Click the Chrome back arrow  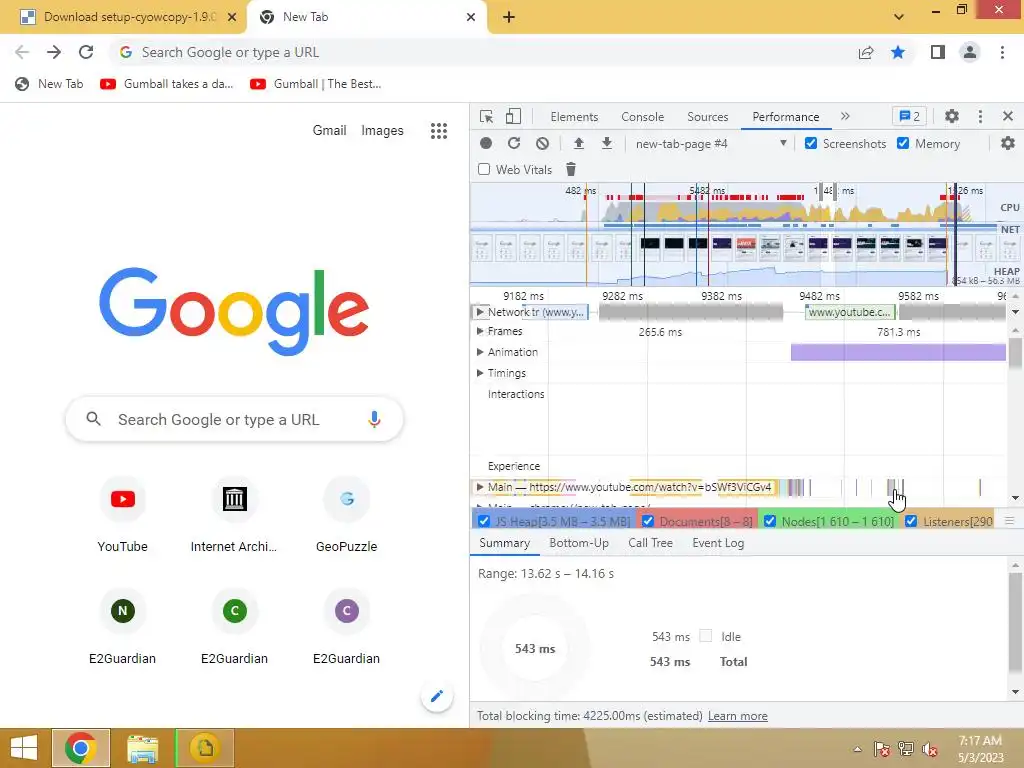(x=22, y=52)
